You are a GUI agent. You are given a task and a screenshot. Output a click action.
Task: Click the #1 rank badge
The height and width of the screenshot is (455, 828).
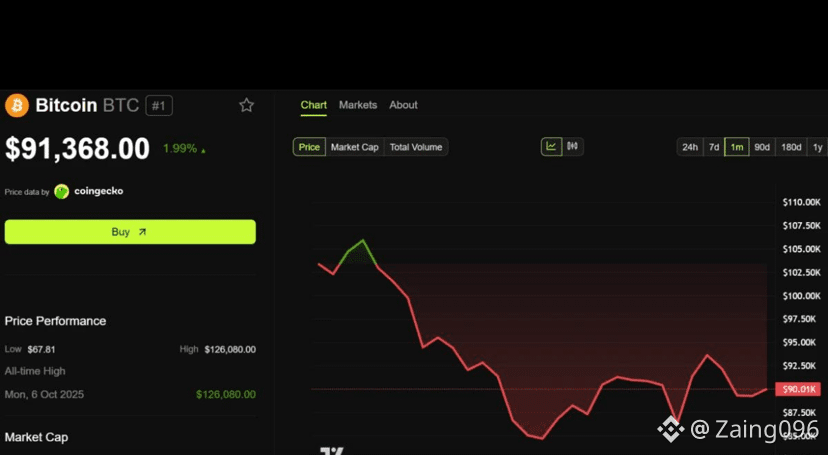tap(159, 106)
